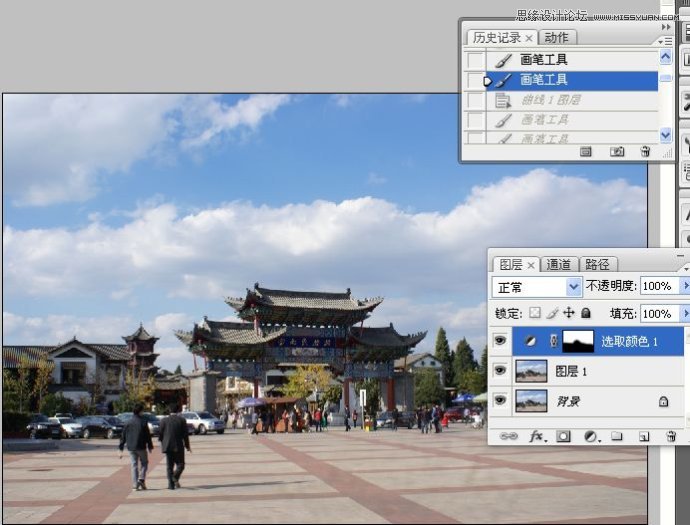Toggle lock position

569,313
